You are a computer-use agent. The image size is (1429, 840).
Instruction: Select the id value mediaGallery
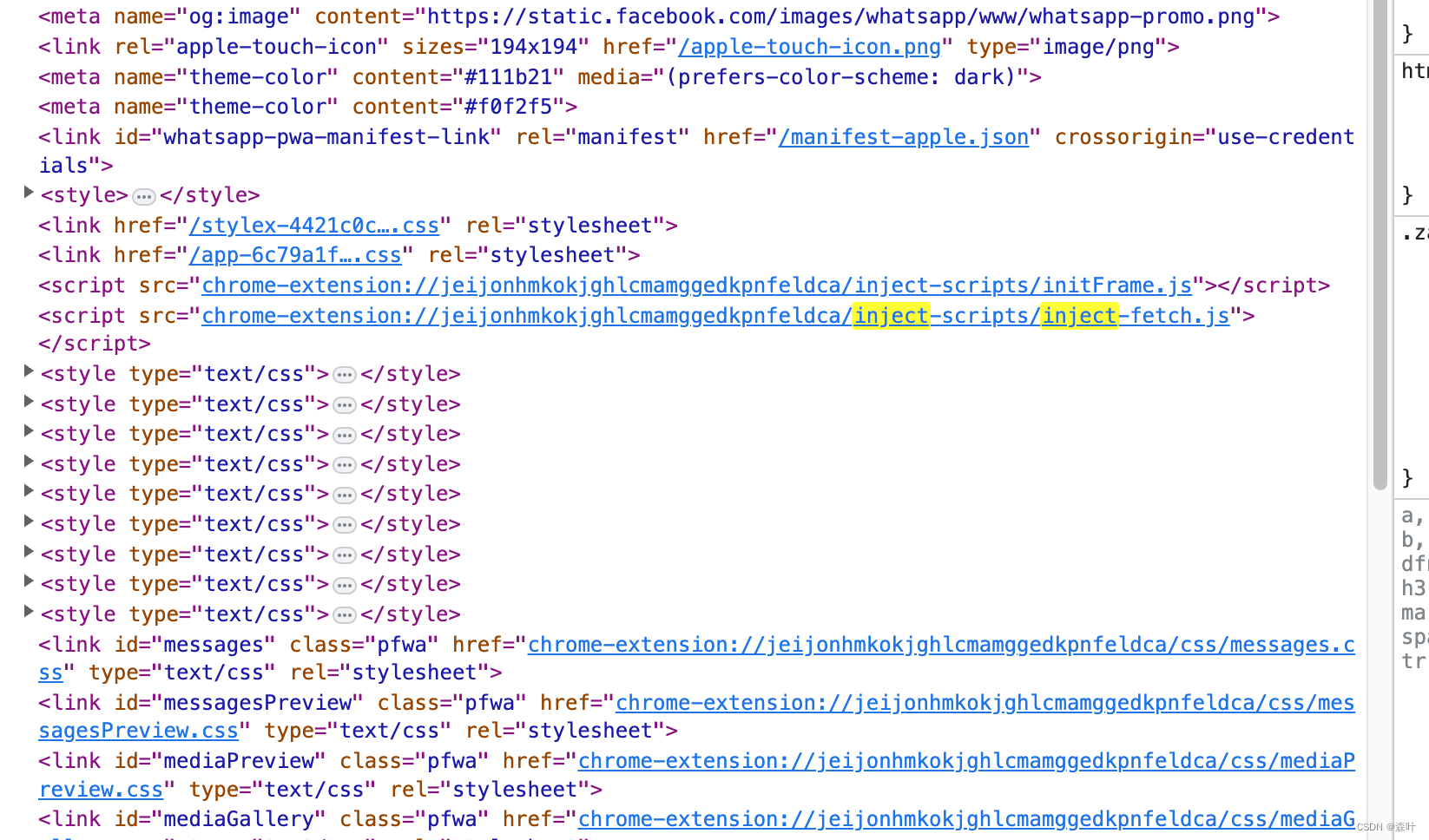click(239, 819)
